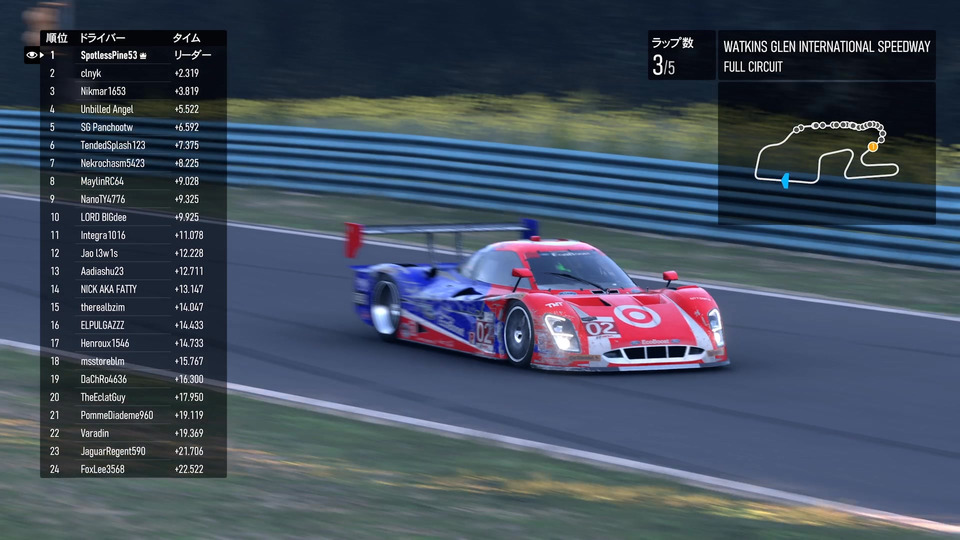Click the 順位 position column header

(57, 38)
